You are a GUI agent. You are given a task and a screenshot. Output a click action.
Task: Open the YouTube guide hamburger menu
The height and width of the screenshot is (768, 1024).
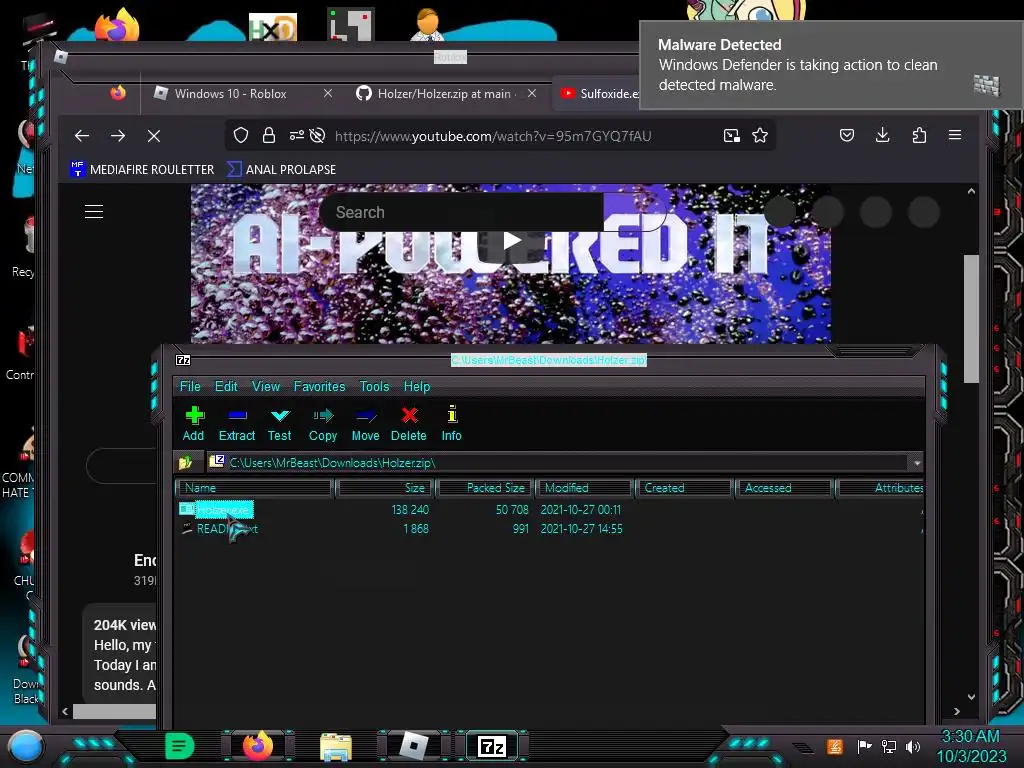point(94,212)
